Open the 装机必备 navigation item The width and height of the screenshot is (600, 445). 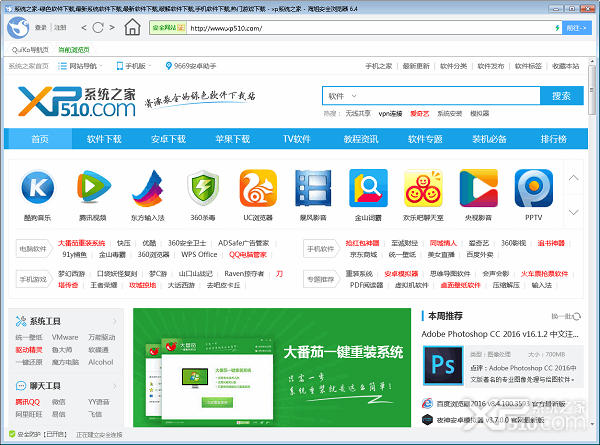tap(489, 139)
